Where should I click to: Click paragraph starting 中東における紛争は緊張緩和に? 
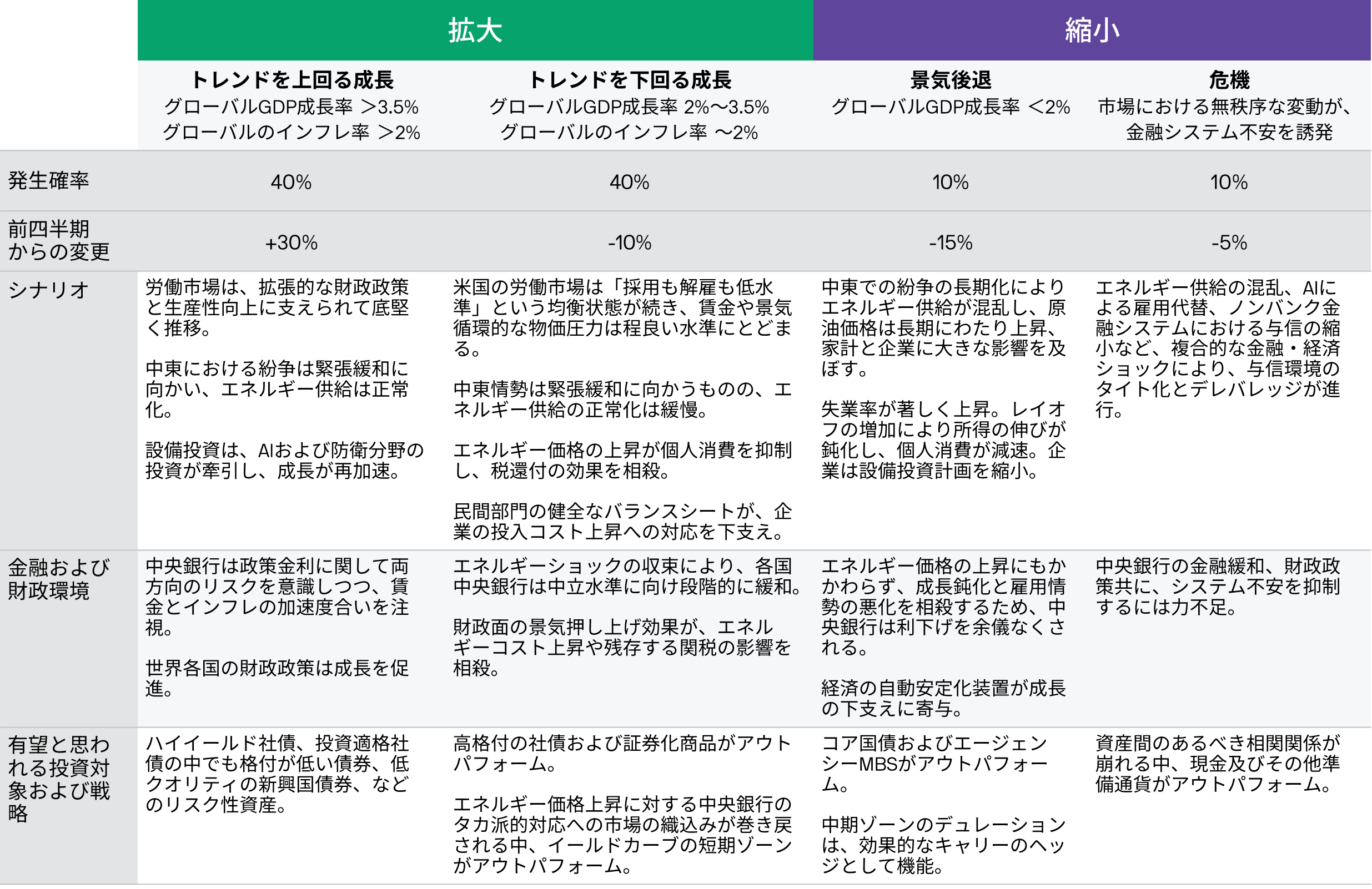point(277,389)
